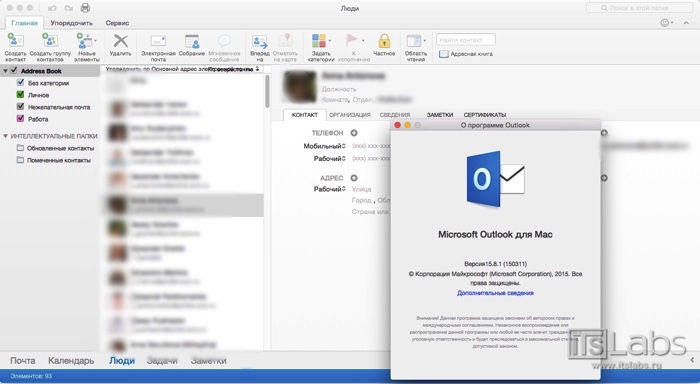Go to Задачи in the bottom navigation
700x384 pixels.
coord(162,360)
